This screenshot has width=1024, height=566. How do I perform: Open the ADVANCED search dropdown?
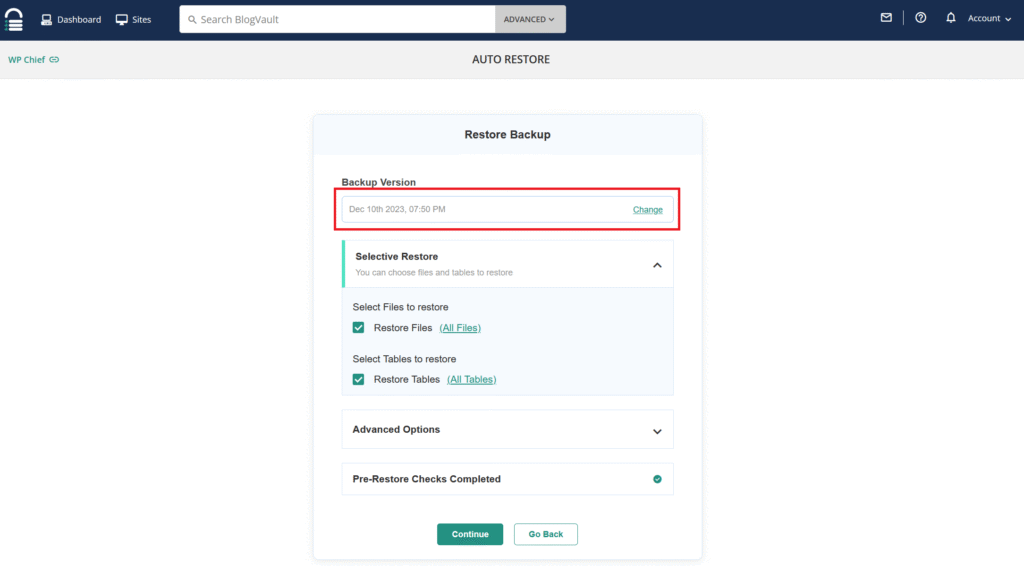pos(530,20)
